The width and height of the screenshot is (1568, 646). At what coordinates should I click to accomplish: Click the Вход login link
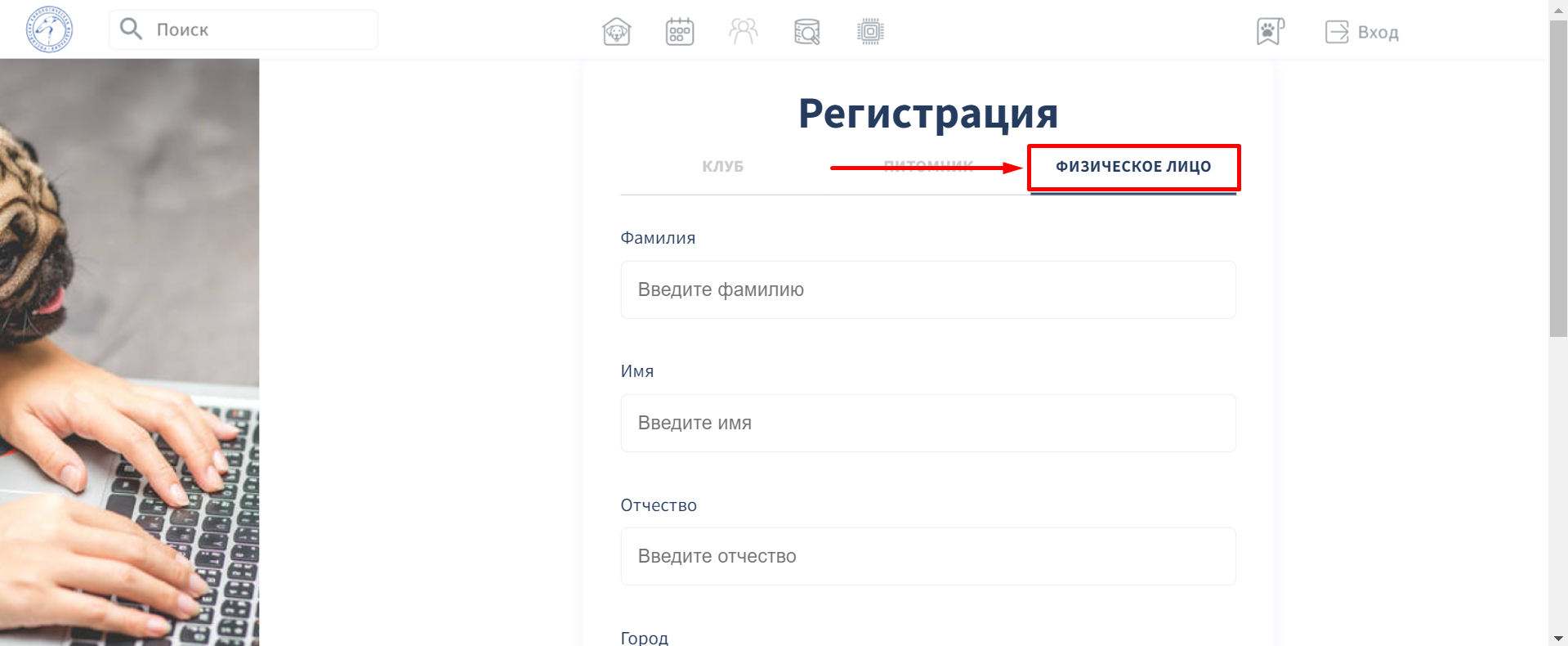tap(1378, 33)
